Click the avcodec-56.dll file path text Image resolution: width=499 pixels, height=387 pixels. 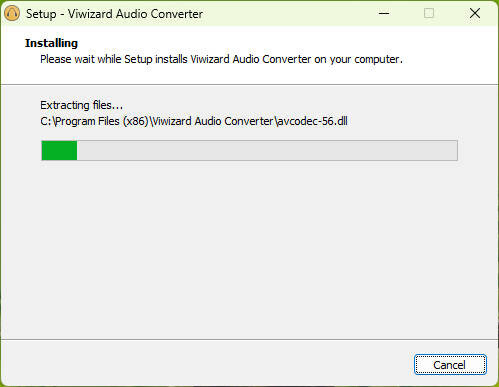[x=194, y=121]
